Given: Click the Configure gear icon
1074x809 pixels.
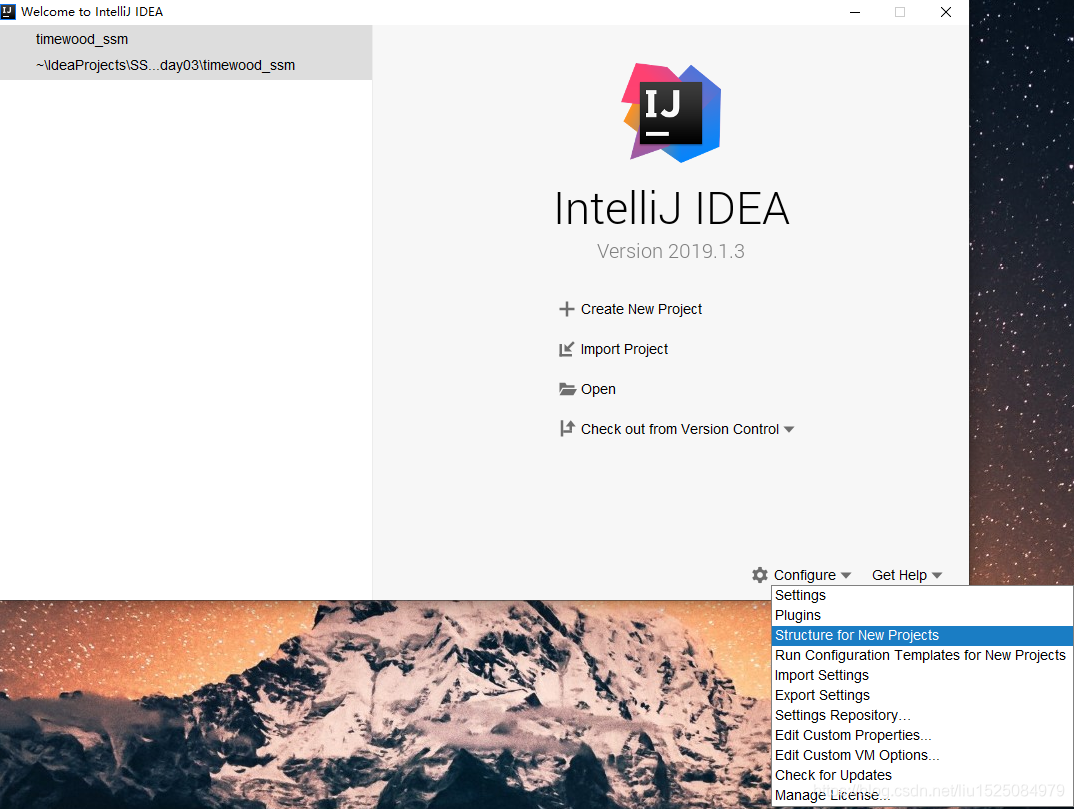Looking at the screenshot, I should pyautogui.click(x=760, y=575).
